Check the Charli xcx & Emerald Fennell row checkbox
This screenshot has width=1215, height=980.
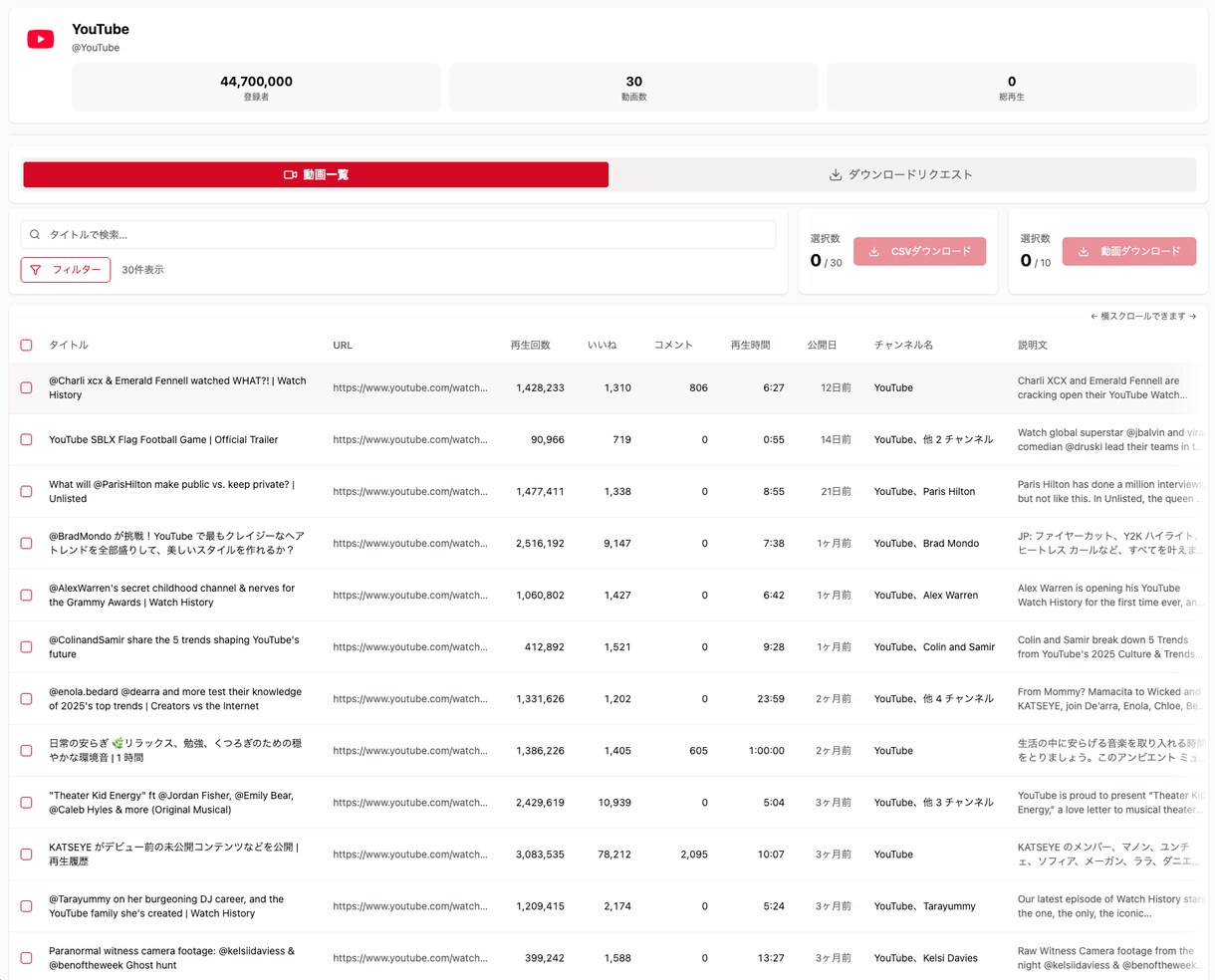click(x=27, y=388)
